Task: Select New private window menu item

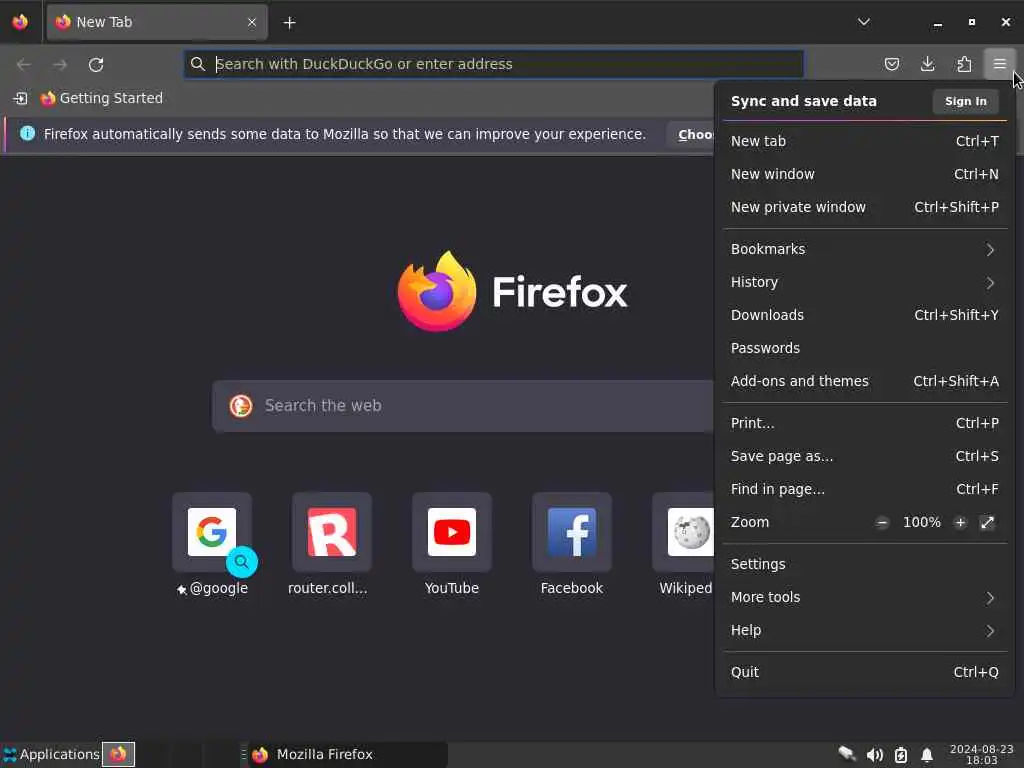Action: coord(865,207)
